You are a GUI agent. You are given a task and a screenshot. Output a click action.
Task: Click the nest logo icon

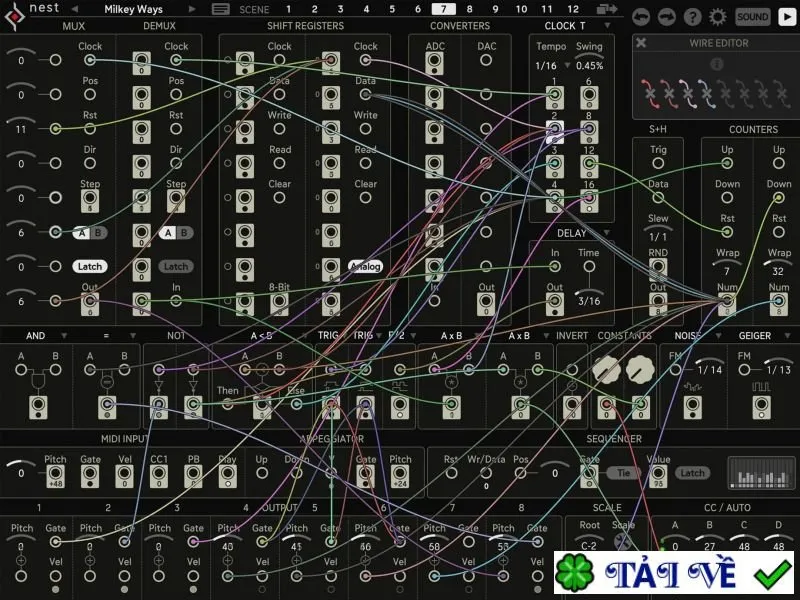[x=15, y=17]
